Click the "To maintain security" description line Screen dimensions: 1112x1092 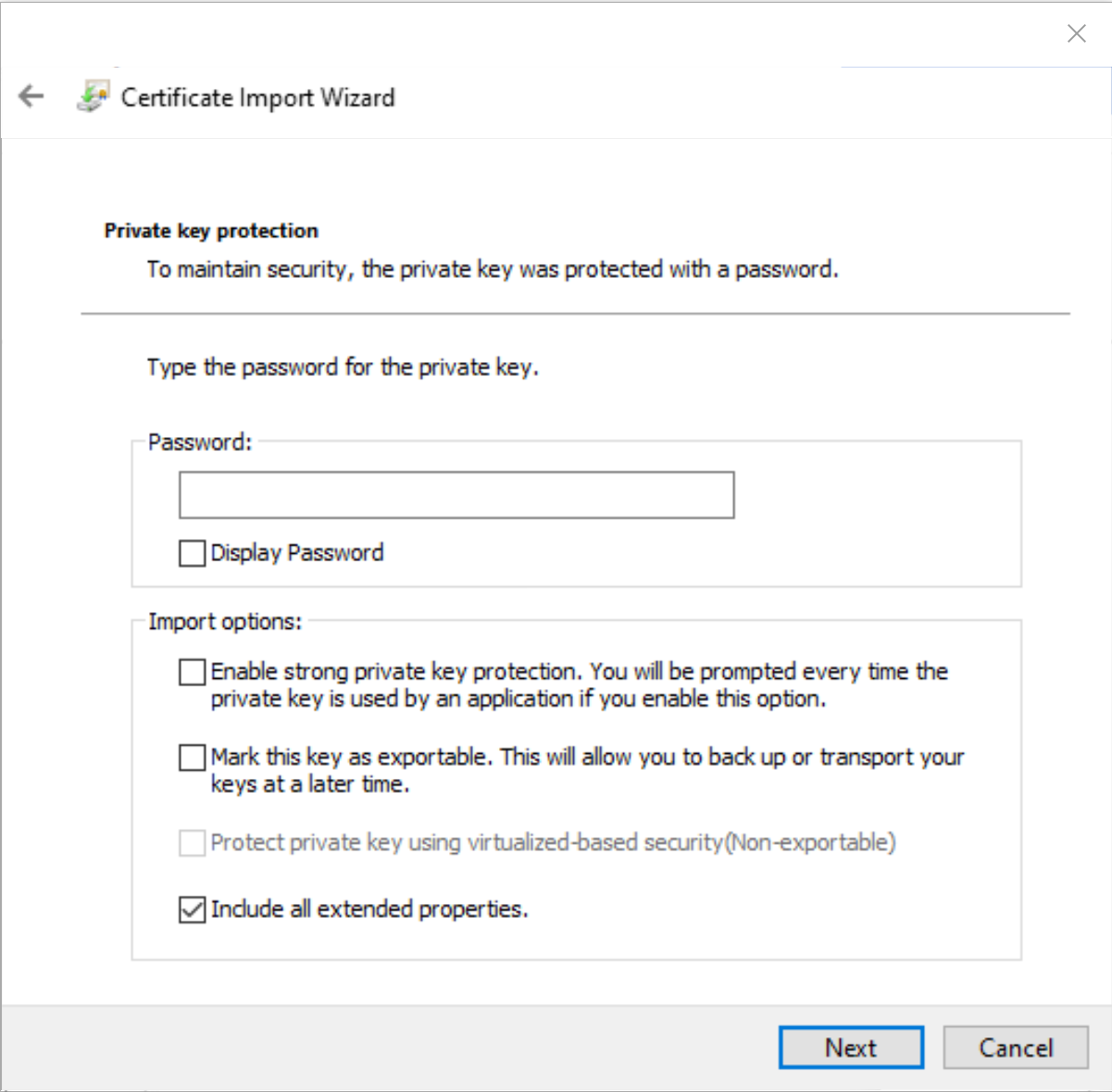(492, 270)
